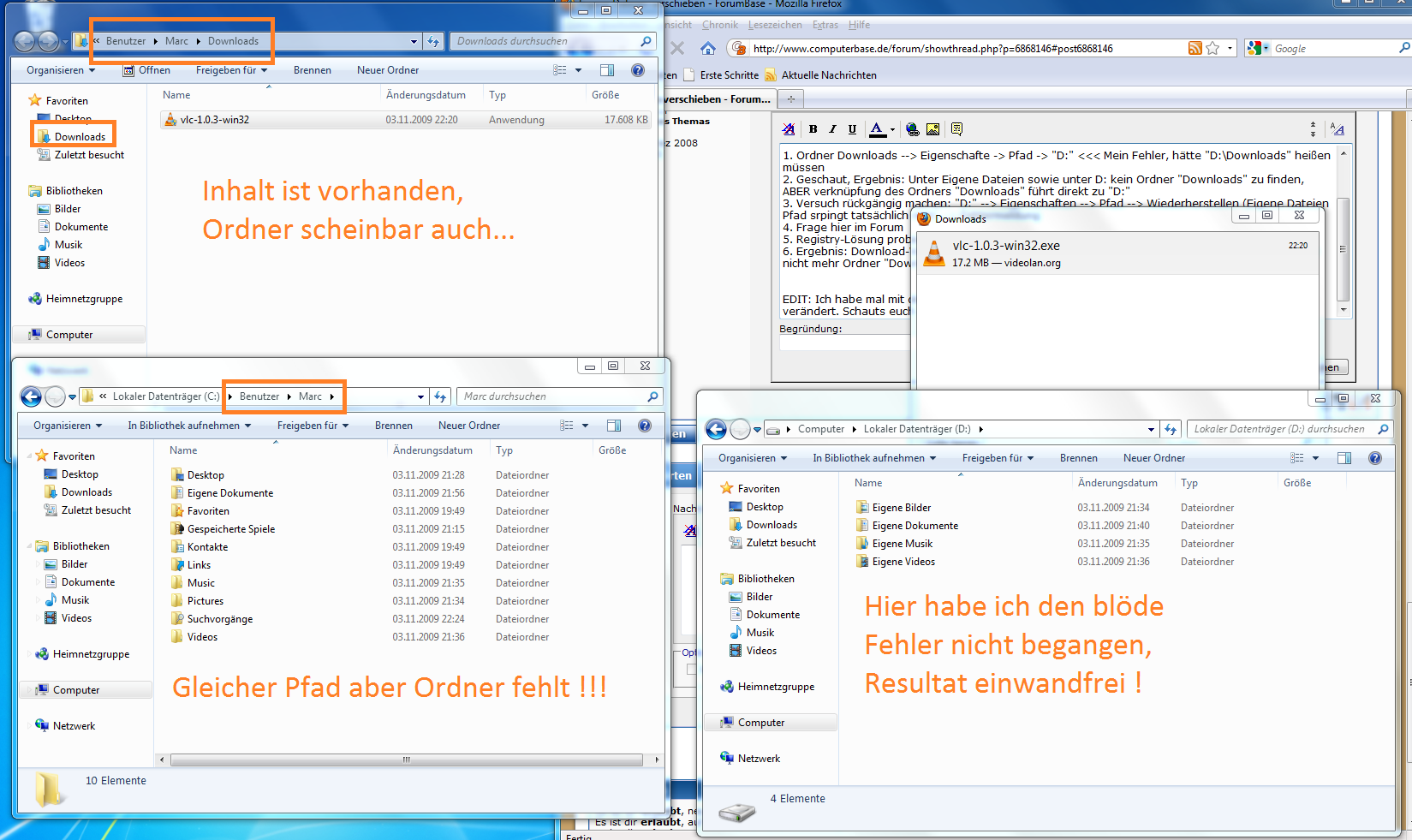The width and height of the screenshot is (1412, 840).
Task: Go back in the Marc folder window
Action: click(31, 396)
